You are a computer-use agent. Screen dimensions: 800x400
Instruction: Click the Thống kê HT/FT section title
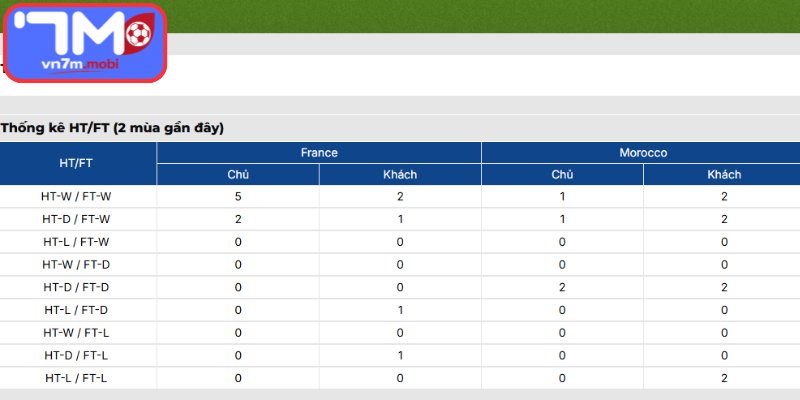tap(112, 129)
